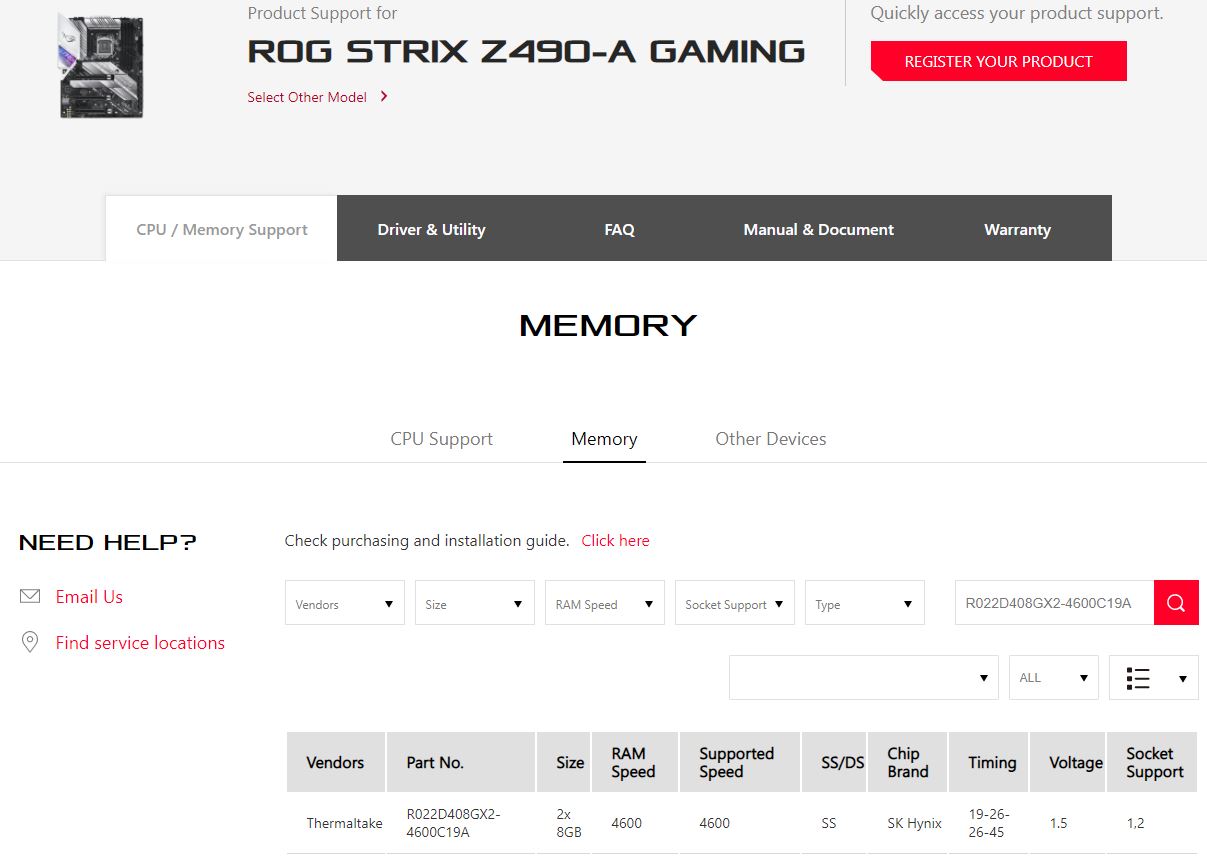Screen dimensions: 1207x862
Task: Click the Chip Brand column header
Action: pyautogui.click(x=908, y=762)
